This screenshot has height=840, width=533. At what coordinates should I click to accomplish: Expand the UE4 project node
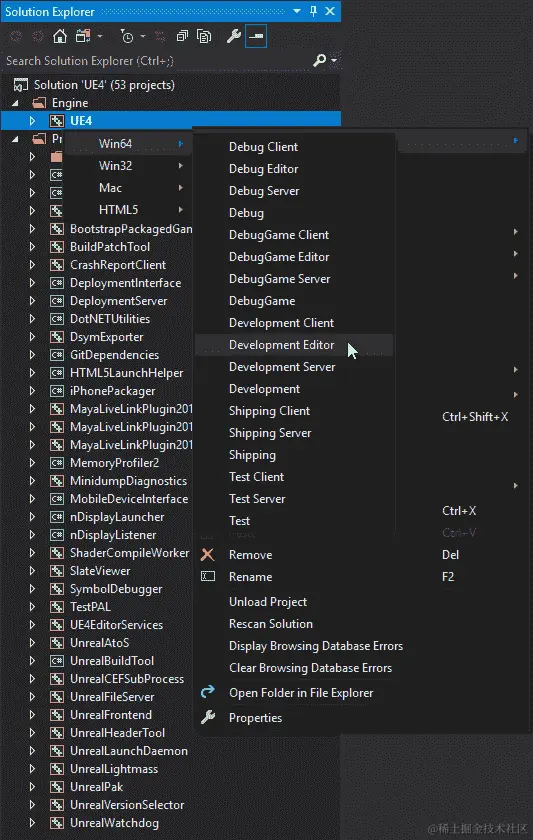tap(32, 121)
